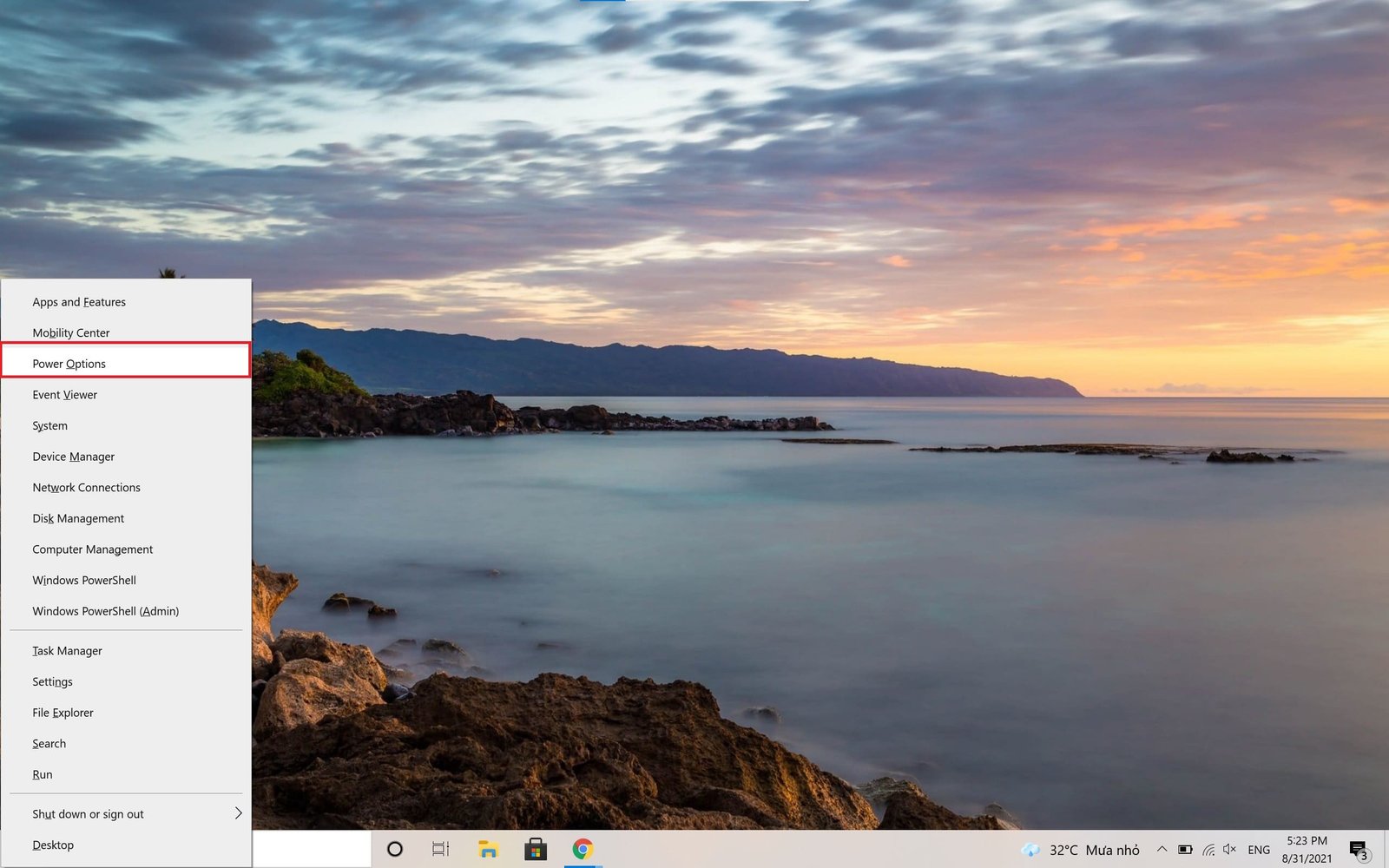This screenshot has width=1389, height=868.
Task: Click the ENG language indicator in the tray
Action: click(x=1259, y=849)
